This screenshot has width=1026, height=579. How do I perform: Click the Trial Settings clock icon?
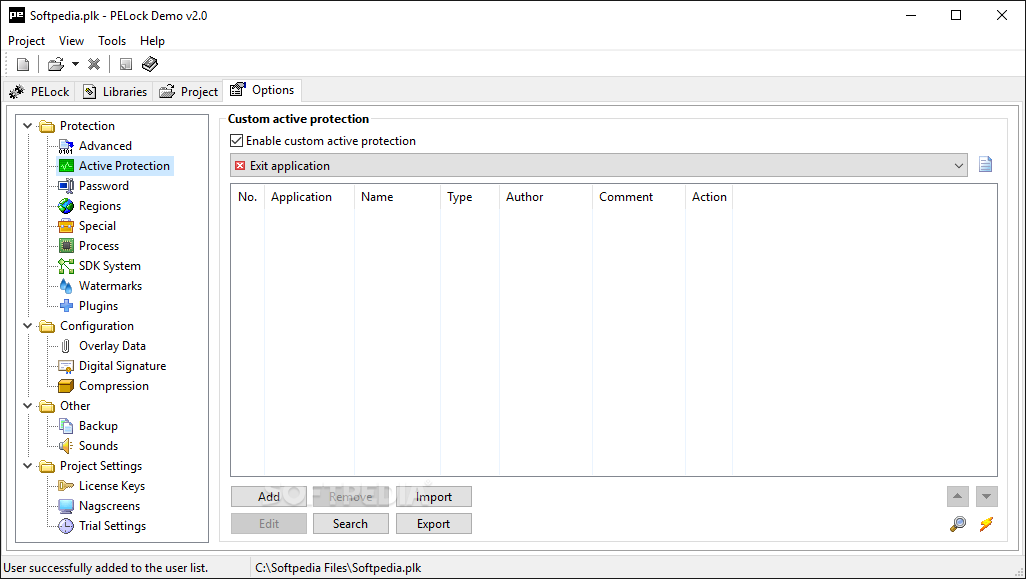pos(66,526)
